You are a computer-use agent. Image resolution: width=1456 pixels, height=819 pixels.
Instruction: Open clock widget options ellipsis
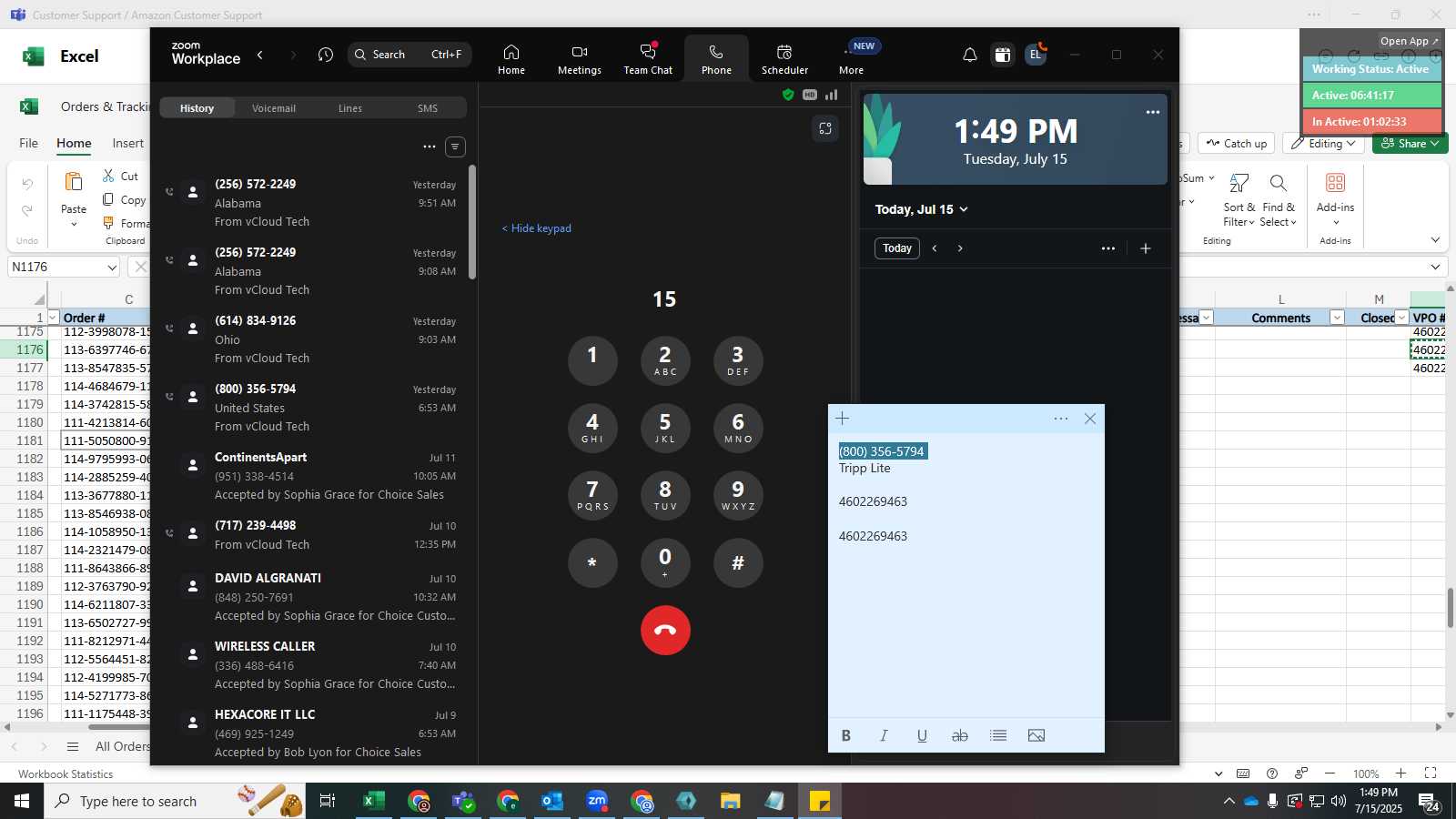tap(1153, 112)
